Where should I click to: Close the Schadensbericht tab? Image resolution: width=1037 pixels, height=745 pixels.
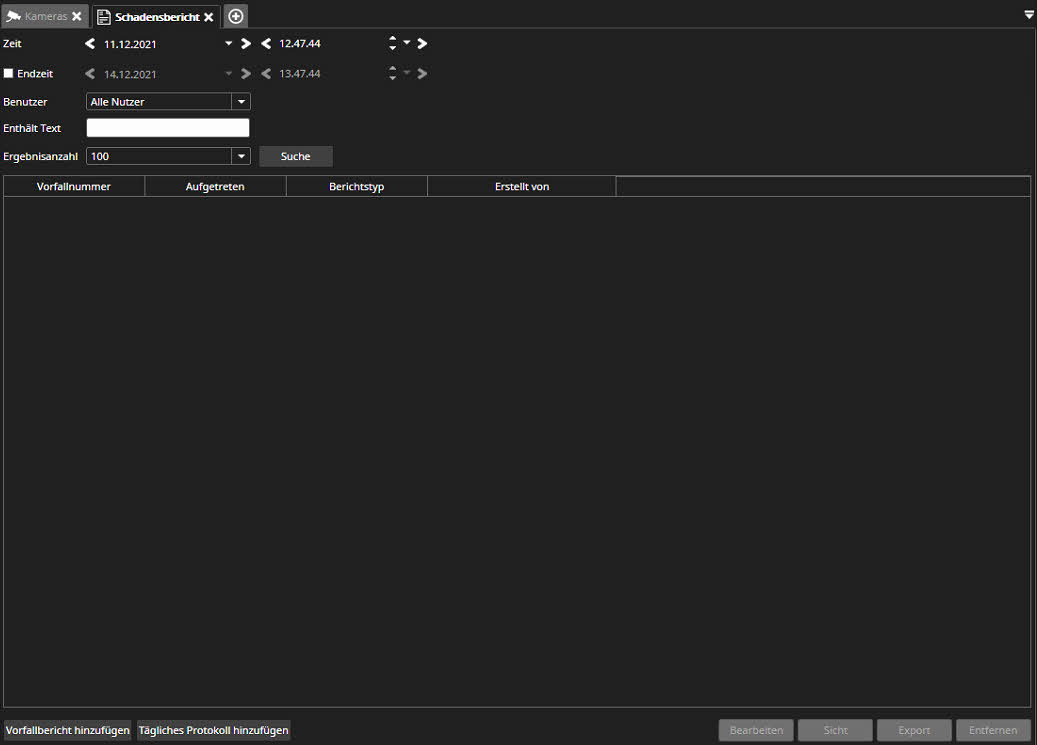tap(208, 17)
